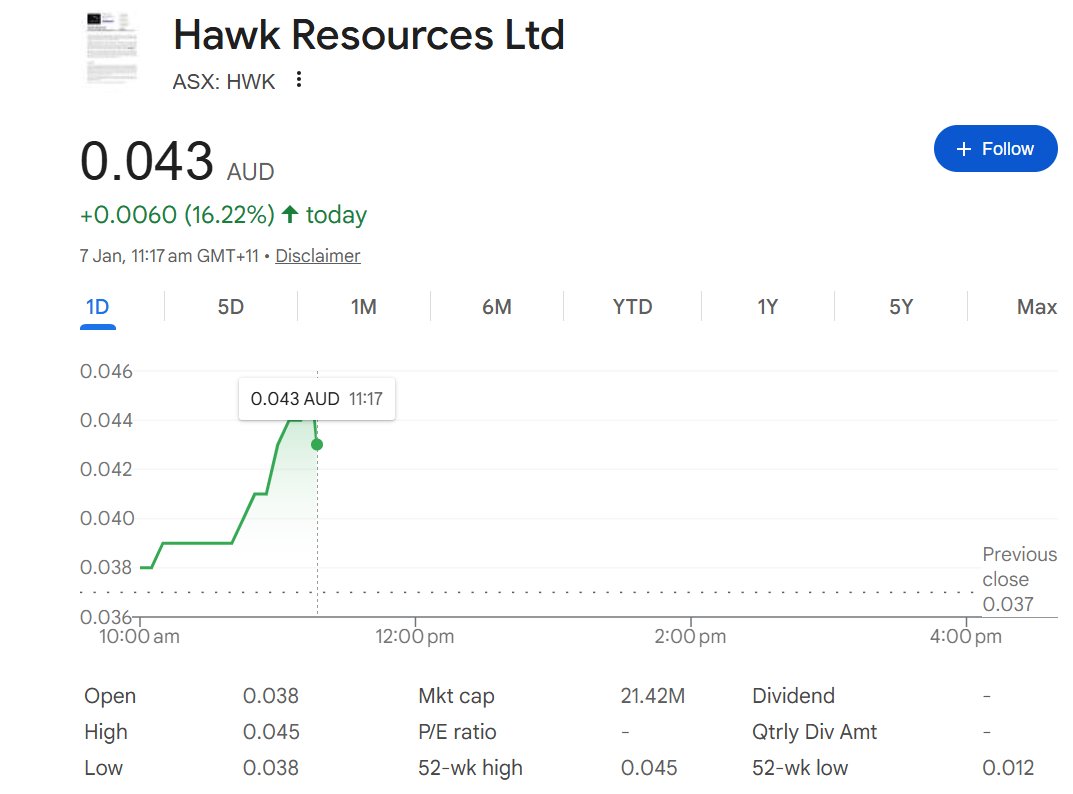The image size is (1073, 794).
Task: Click the Previous close 0.037 label
Action: (x=1020, y=579)
